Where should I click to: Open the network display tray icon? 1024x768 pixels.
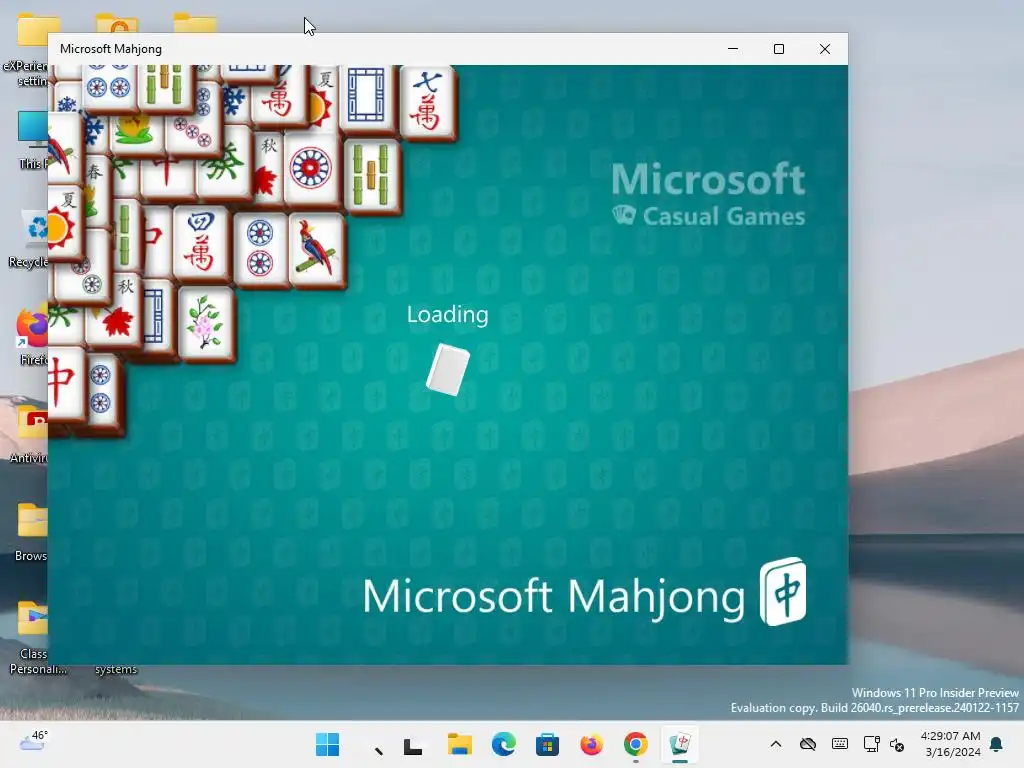point(871,744)
